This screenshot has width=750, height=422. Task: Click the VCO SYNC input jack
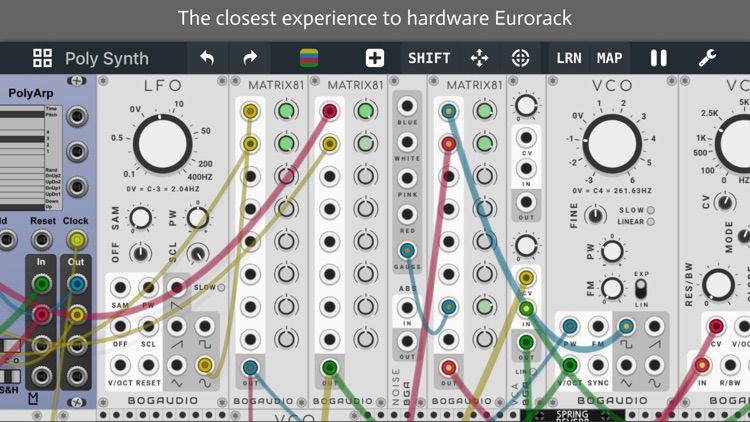tap(598, 365)
